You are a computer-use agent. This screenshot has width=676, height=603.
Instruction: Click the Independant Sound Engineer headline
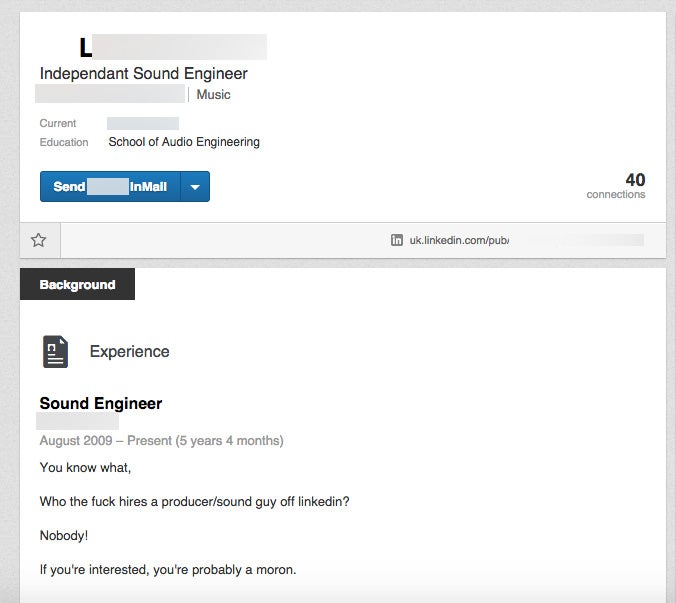pyautogui.click(x=143, y=73)
